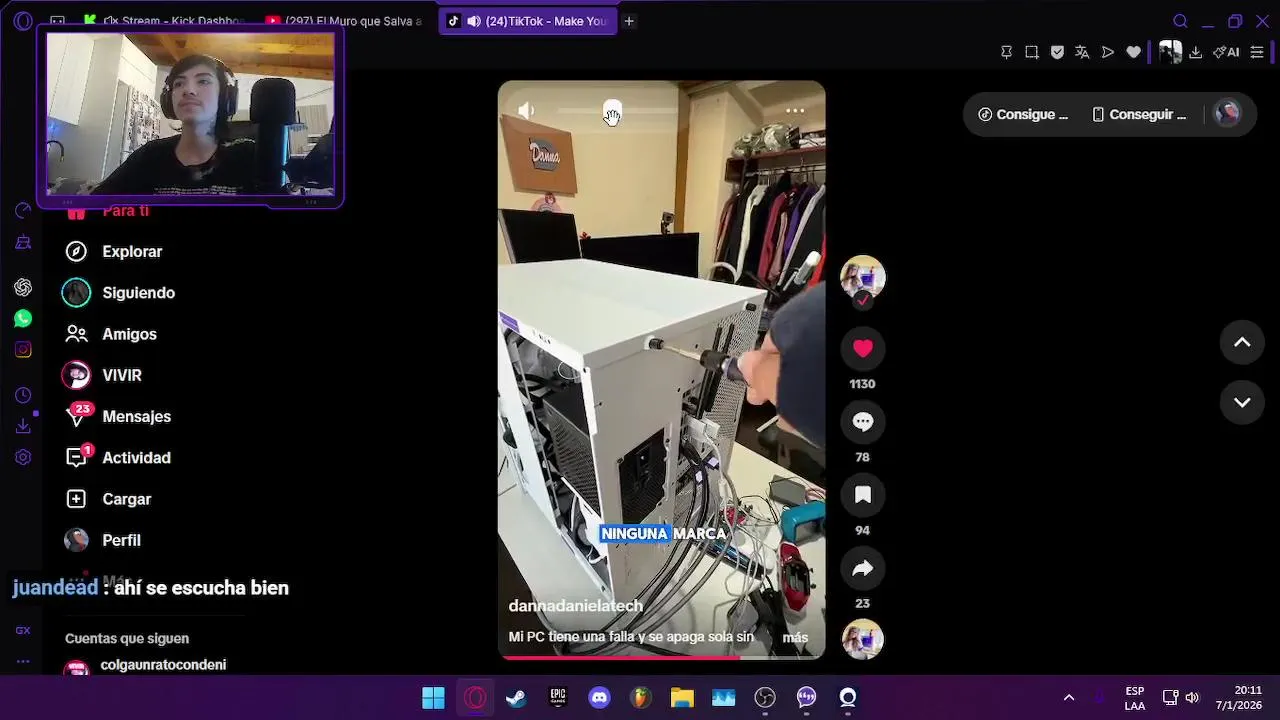This screenshot has height=720, width=1280.
Task: Mute the video with the speaker icon
Action: click(x=526, y=111)
